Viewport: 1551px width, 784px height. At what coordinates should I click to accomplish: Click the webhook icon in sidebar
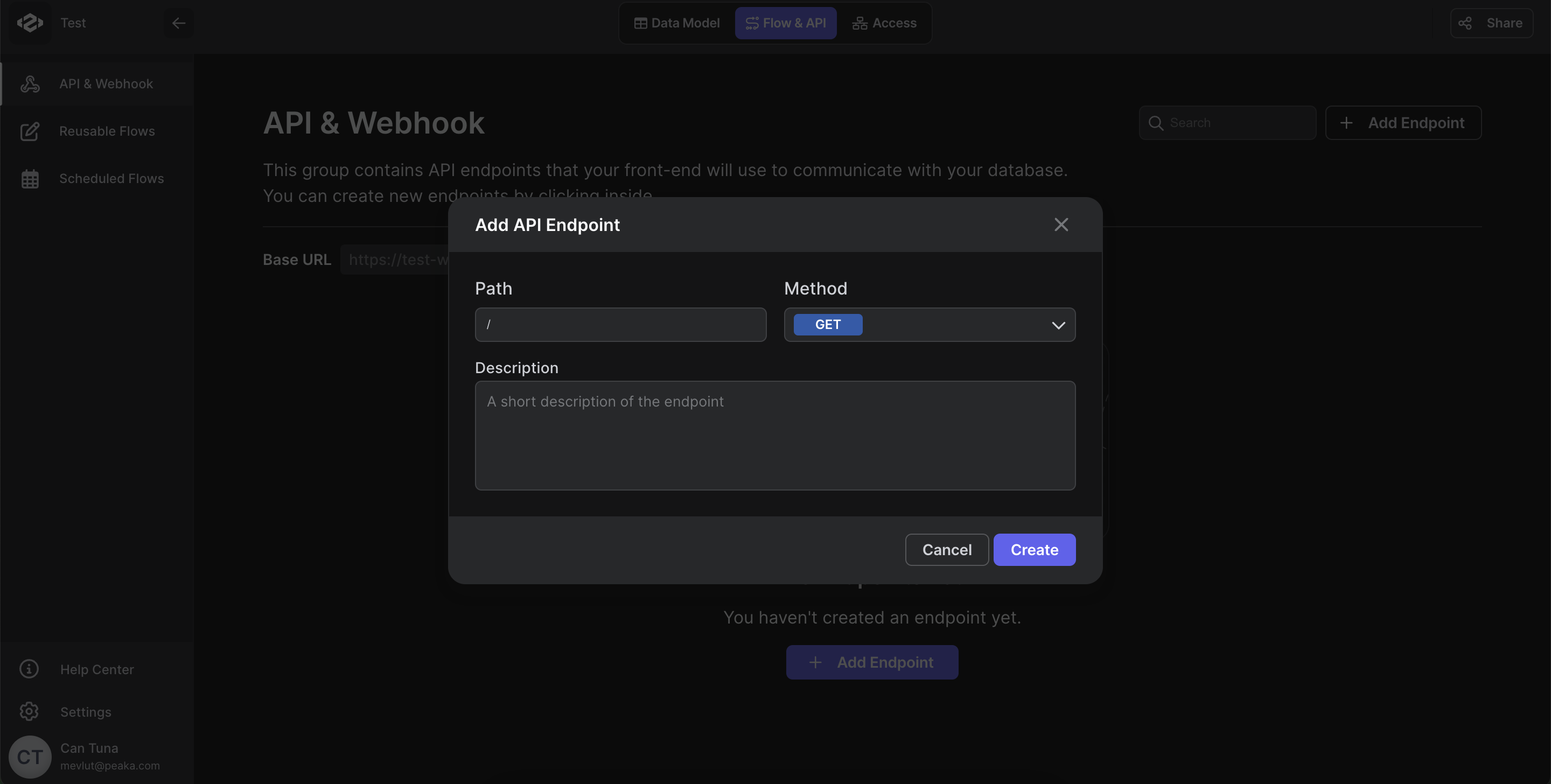pos(30,83)
